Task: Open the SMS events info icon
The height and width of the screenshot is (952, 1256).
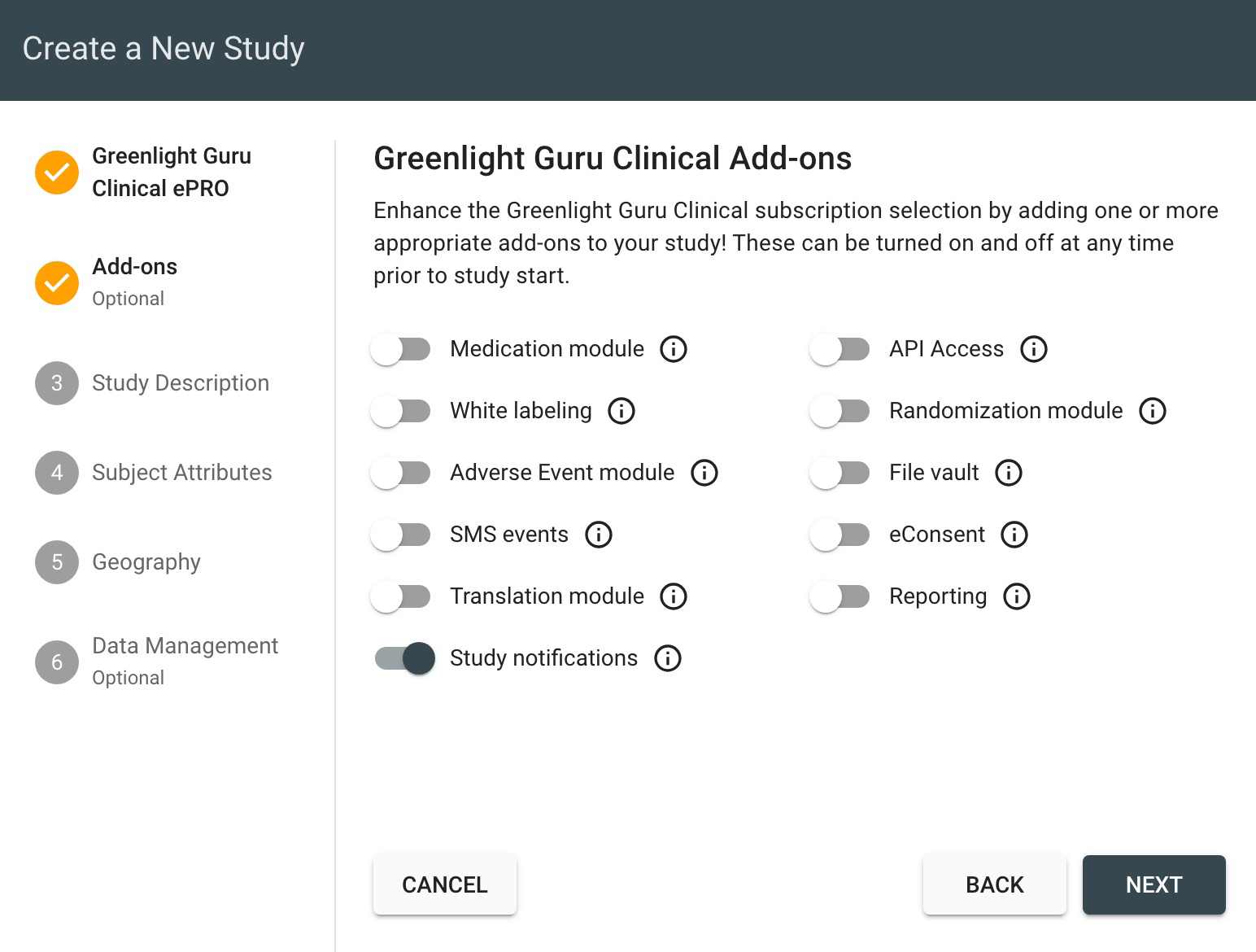Action: [598, 535]
